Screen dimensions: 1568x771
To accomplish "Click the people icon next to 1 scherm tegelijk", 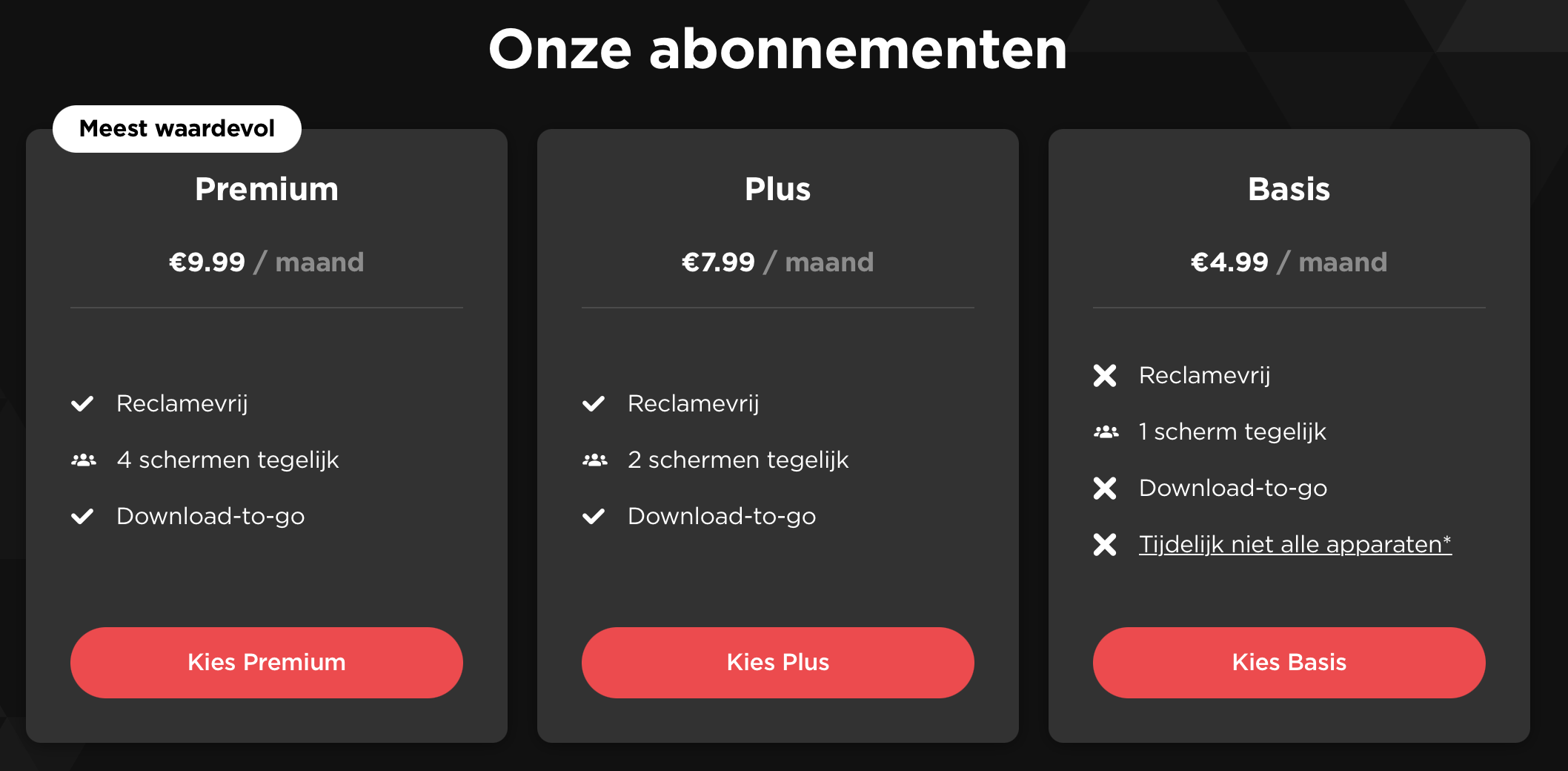I will 1106,432.
